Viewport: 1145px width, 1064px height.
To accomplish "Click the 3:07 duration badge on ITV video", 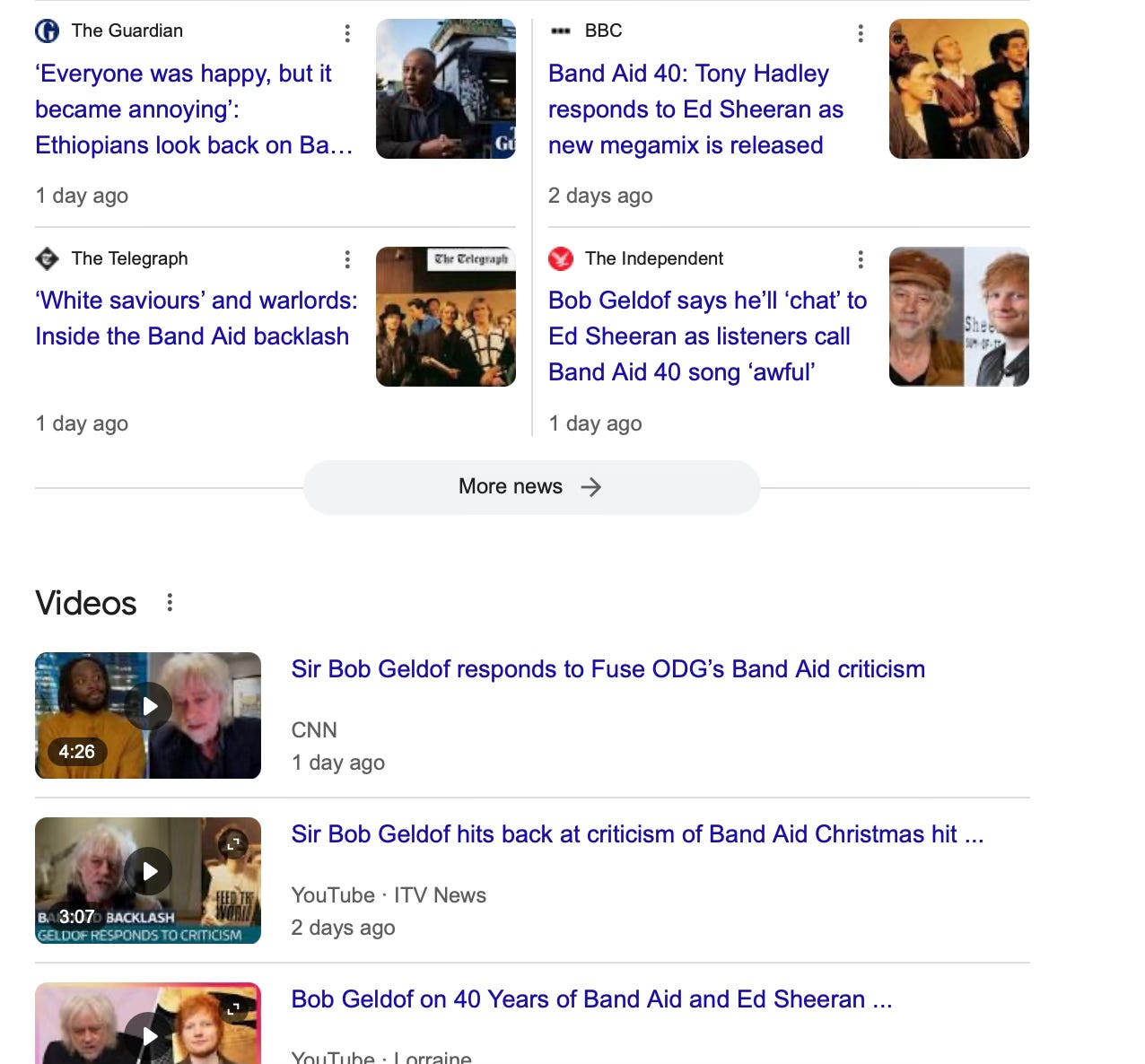I will [76, 917].
